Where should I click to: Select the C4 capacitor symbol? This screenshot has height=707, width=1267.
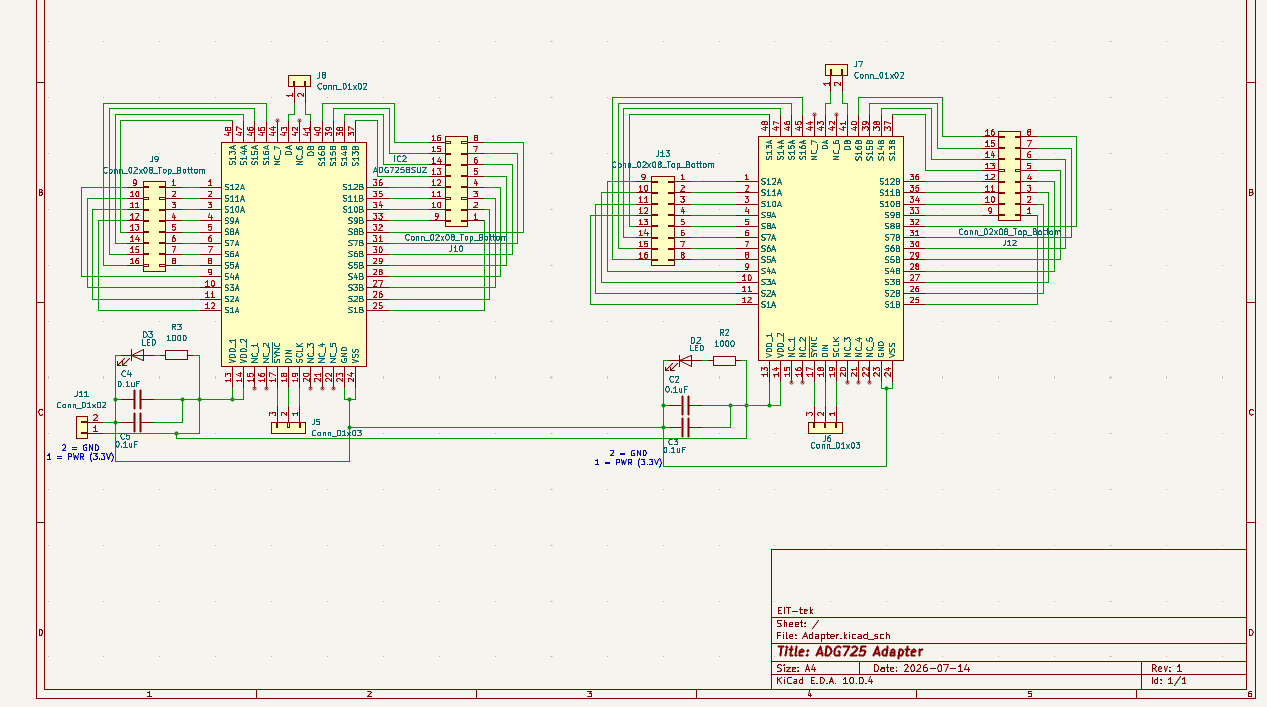(138, 399)
